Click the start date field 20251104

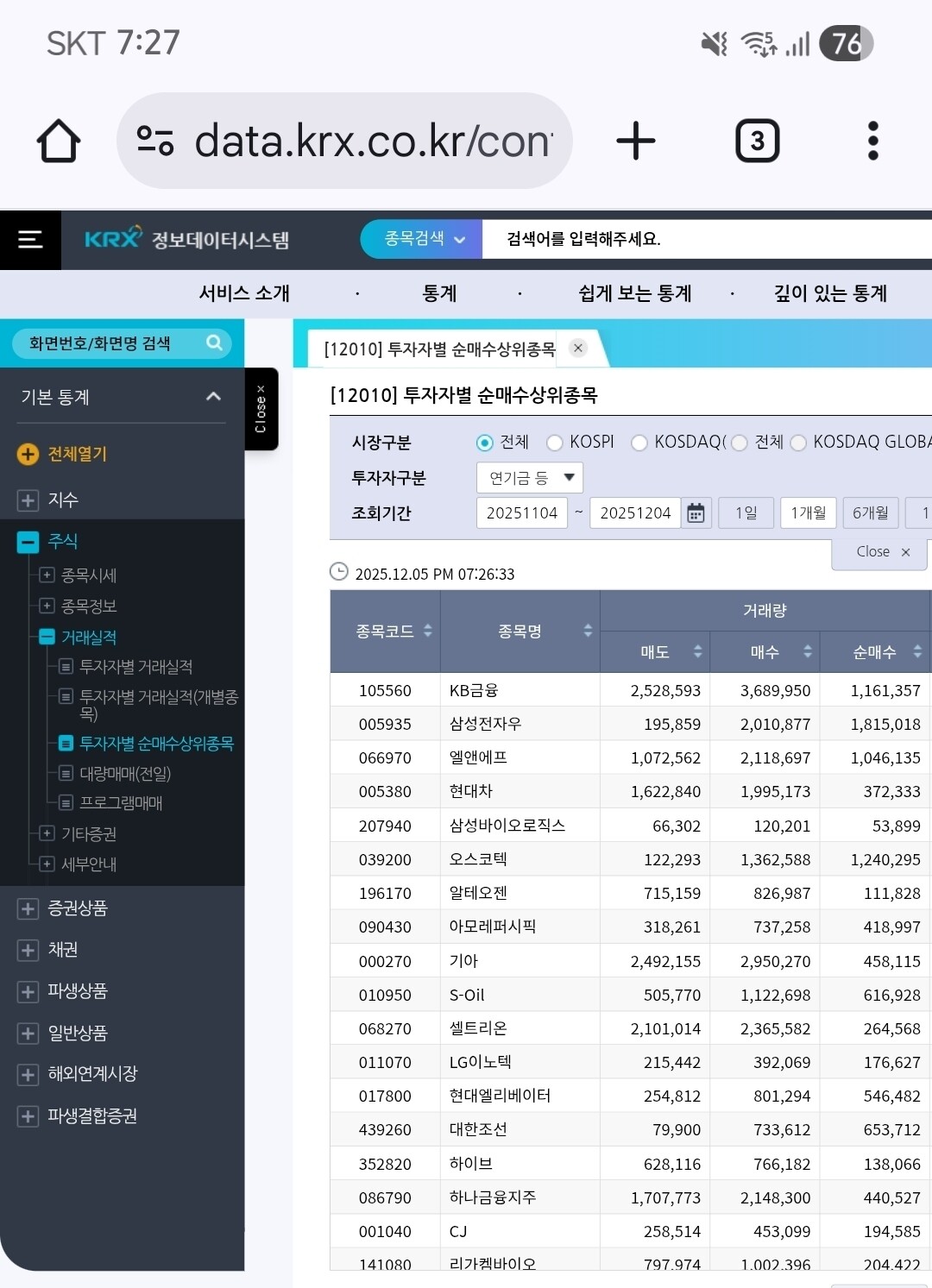pos(522,513)
